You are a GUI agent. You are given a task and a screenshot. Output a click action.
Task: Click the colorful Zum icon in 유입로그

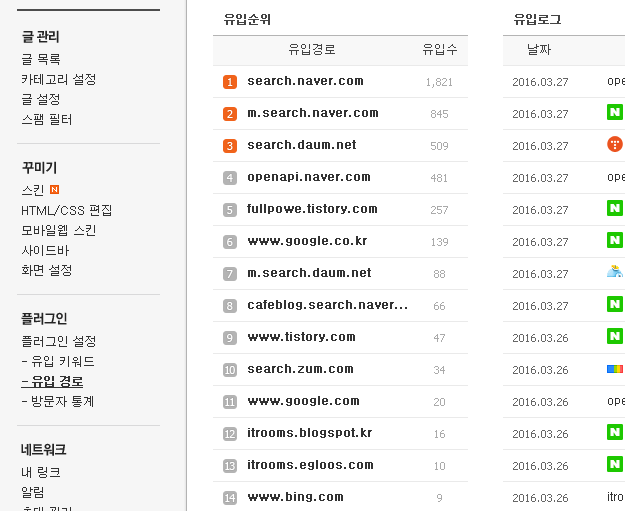point(615,369)
